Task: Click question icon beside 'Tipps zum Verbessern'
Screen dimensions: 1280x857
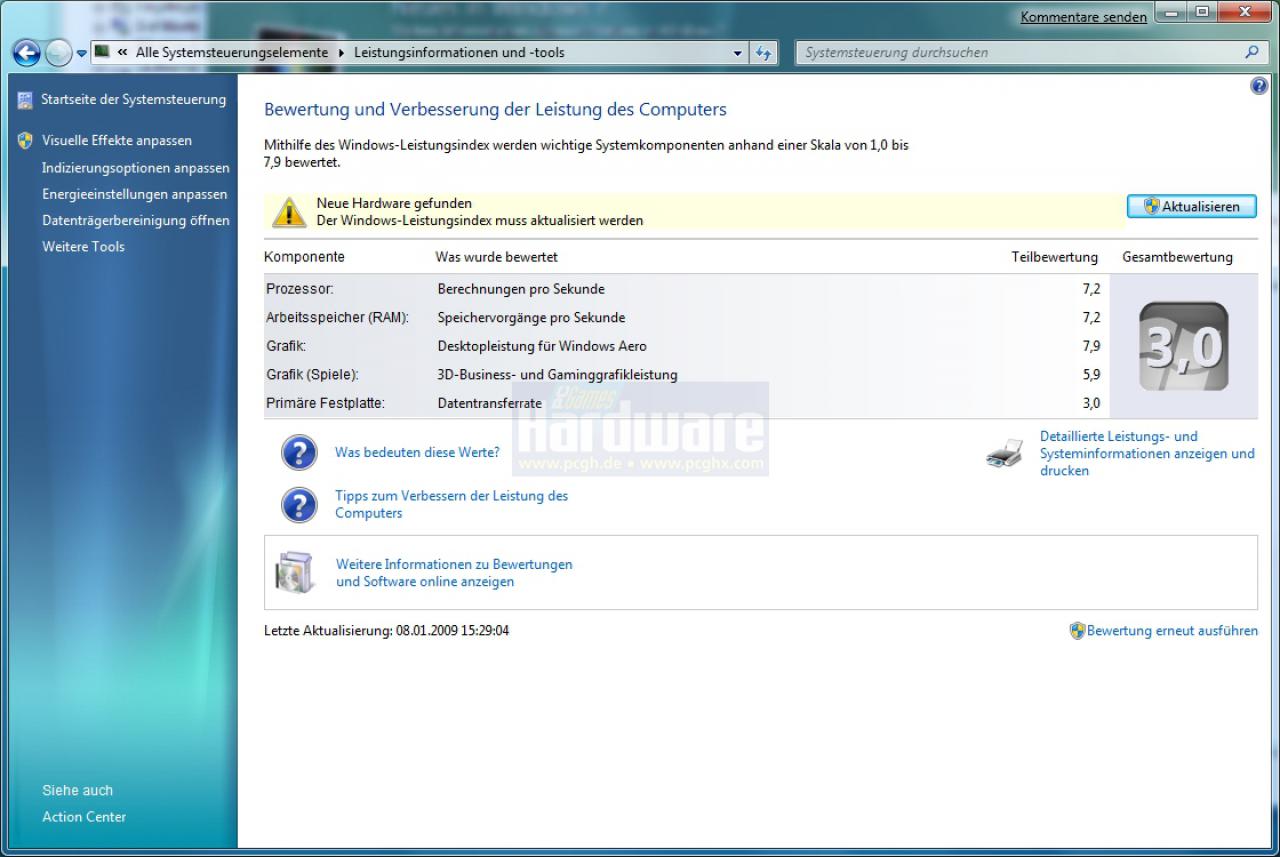Action: click(x=299, y=505)
